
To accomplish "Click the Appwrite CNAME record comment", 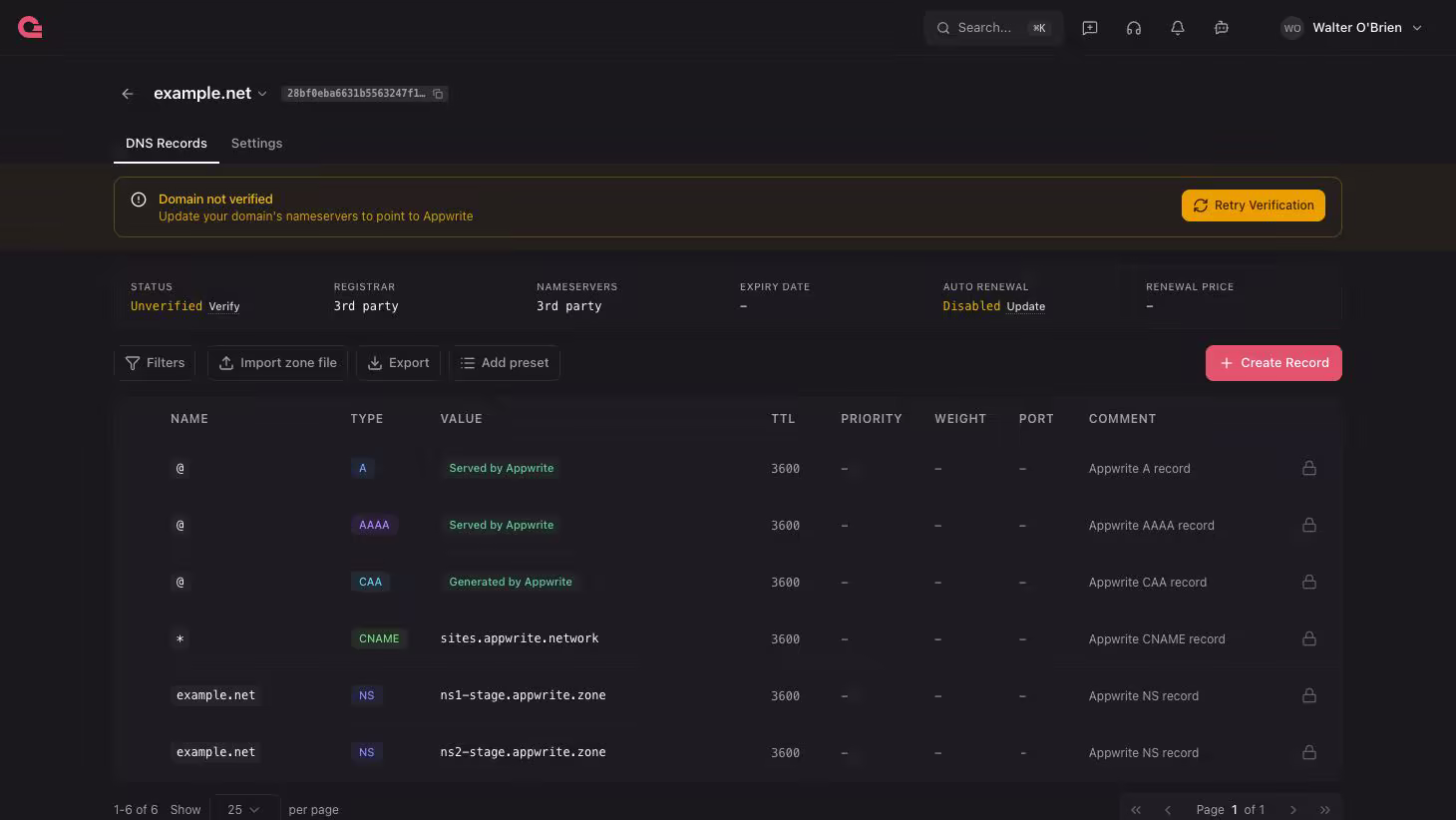I will (x=1157, y=639).
